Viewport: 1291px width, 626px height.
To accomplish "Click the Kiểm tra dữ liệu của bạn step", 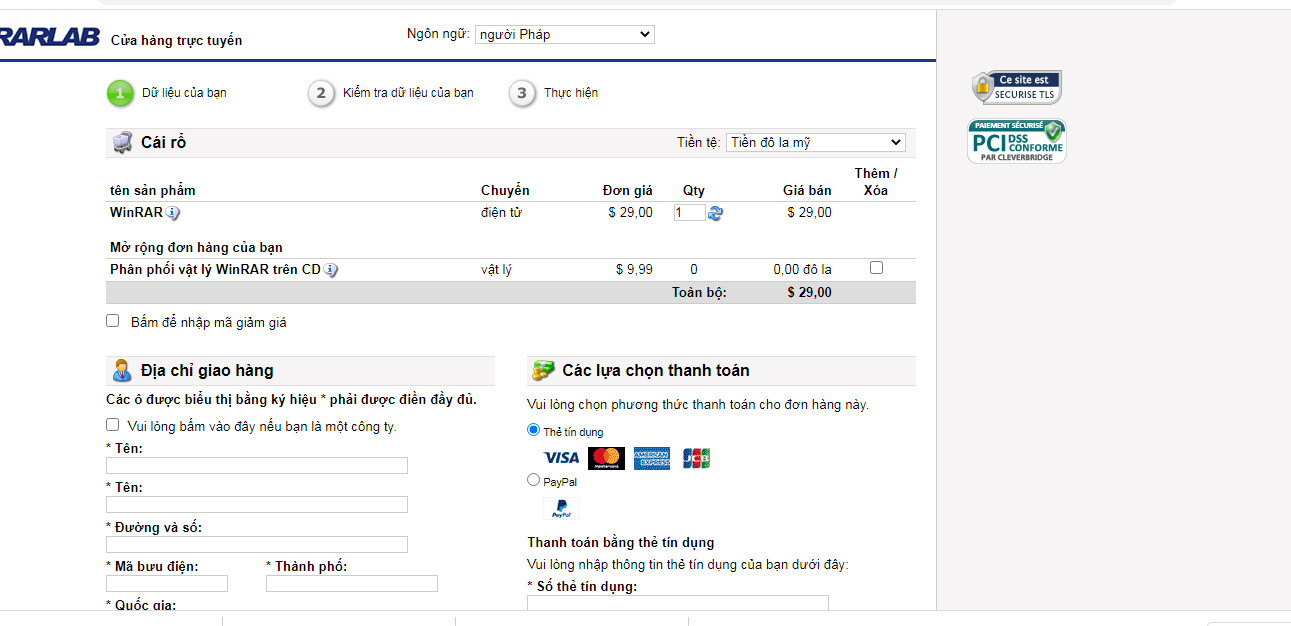I will click(x=408, y=93).
